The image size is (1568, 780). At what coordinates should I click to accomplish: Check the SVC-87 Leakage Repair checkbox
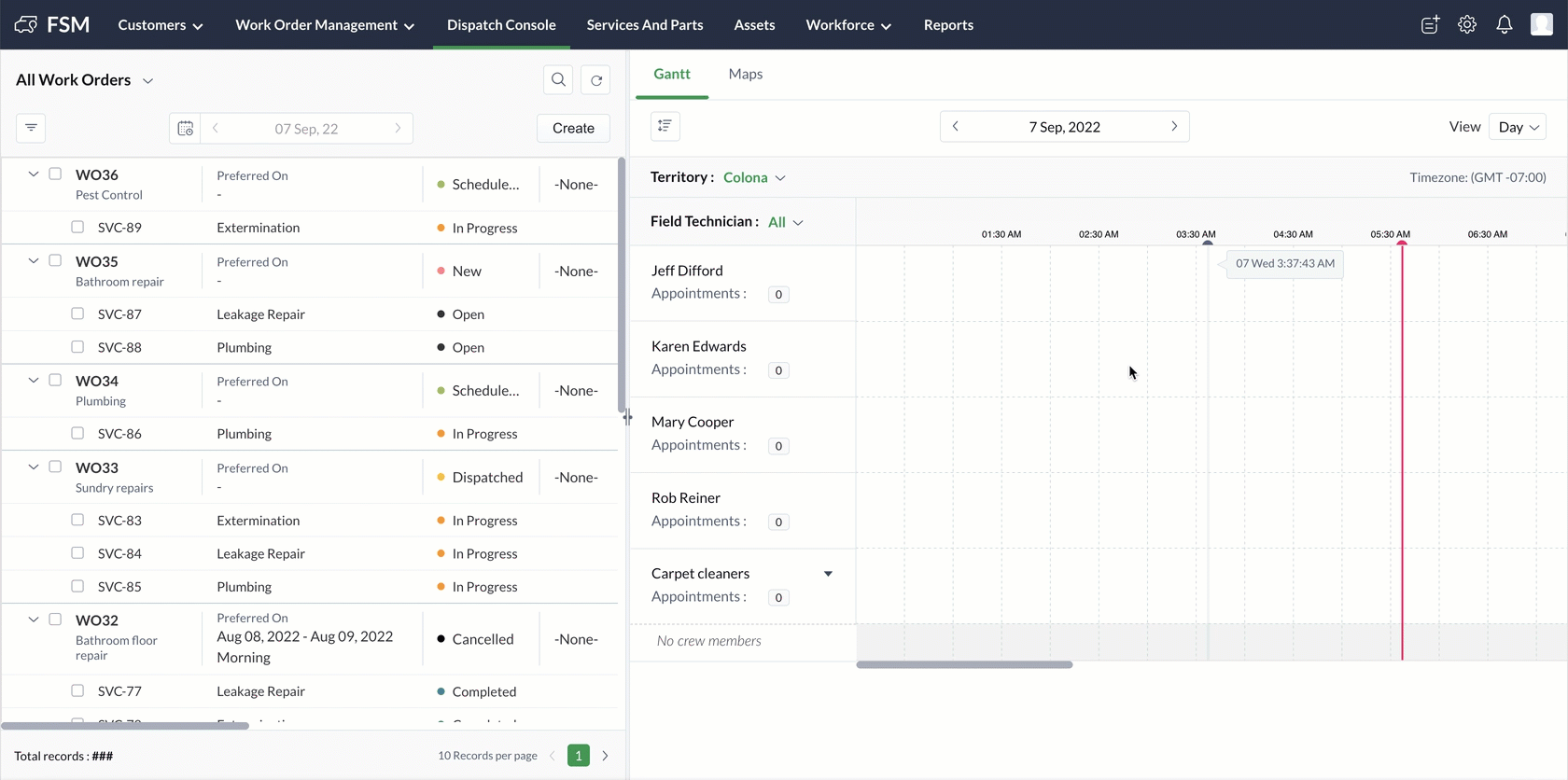tap(77, 313)
